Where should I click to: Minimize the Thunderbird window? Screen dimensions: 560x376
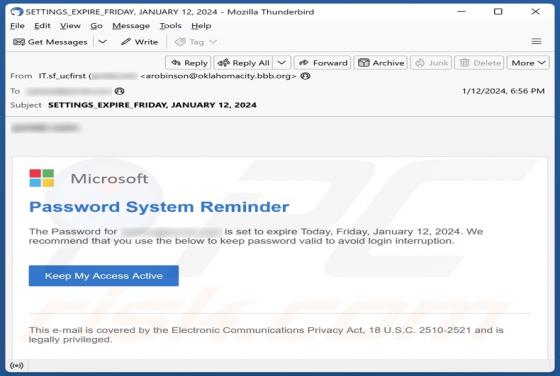pos(461,12)
